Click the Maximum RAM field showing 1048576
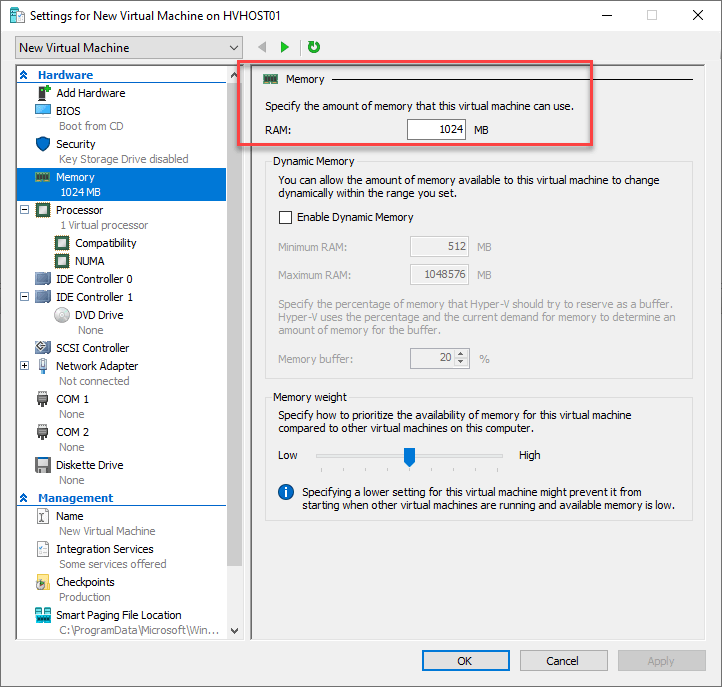Viewport: 722px width, 687px height. click(x=439, y=274)
